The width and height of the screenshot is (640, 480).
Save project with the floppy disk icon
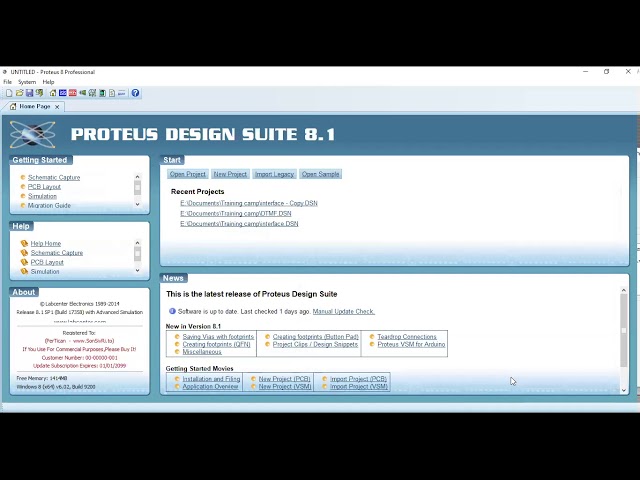coord(29,93)
